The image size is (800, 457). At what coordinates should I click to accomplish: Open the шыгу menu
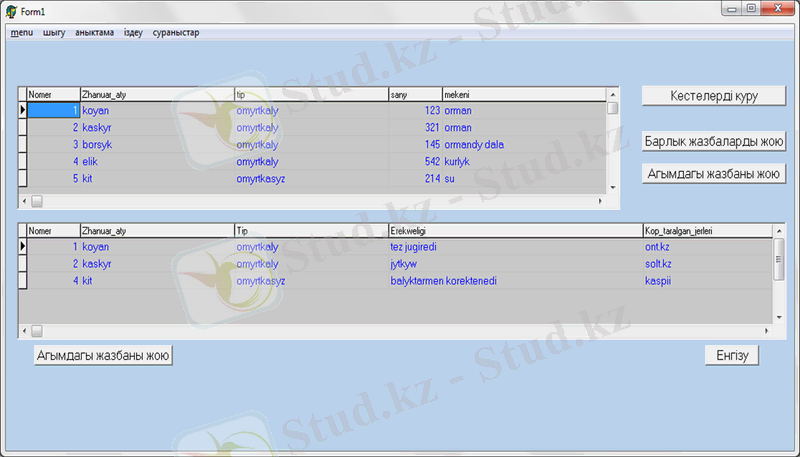[x=54, y=33]
